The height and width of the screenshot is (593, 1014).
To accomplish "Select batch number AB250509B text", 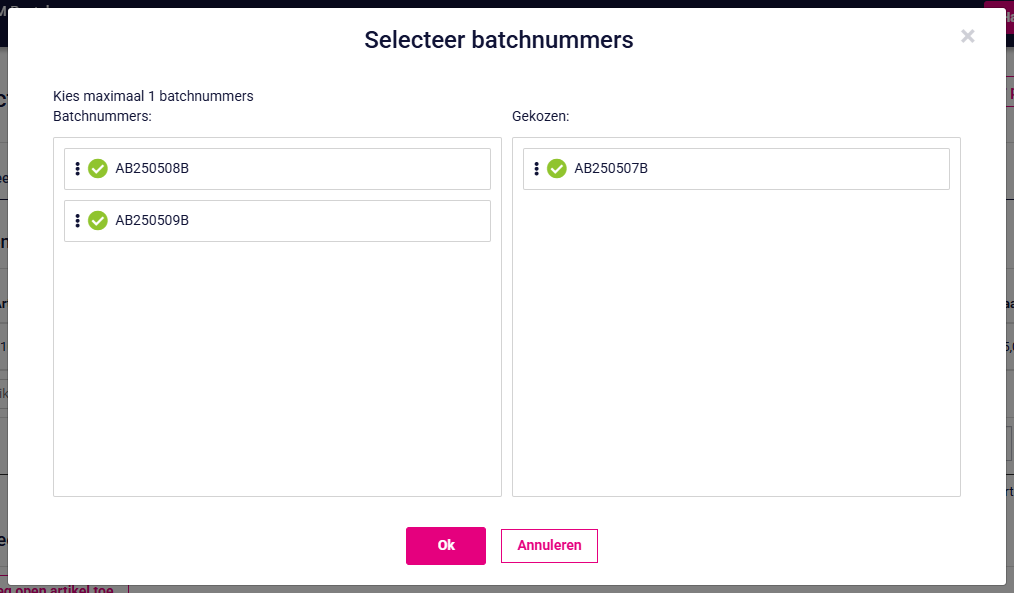I will click(152, 220).
